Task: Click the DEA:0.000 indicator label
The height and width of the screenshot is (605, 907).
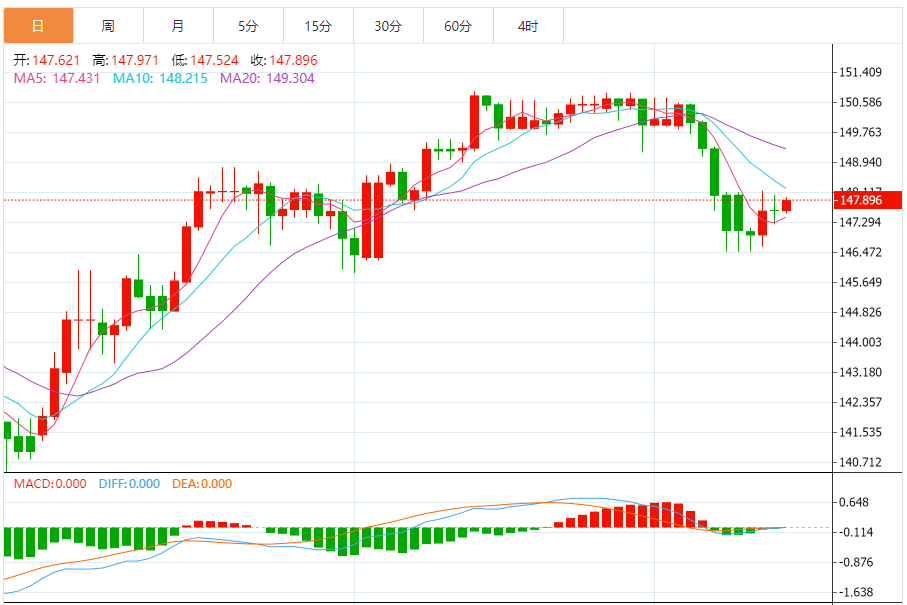Action: pyautogui.click(x=202, y=484)
